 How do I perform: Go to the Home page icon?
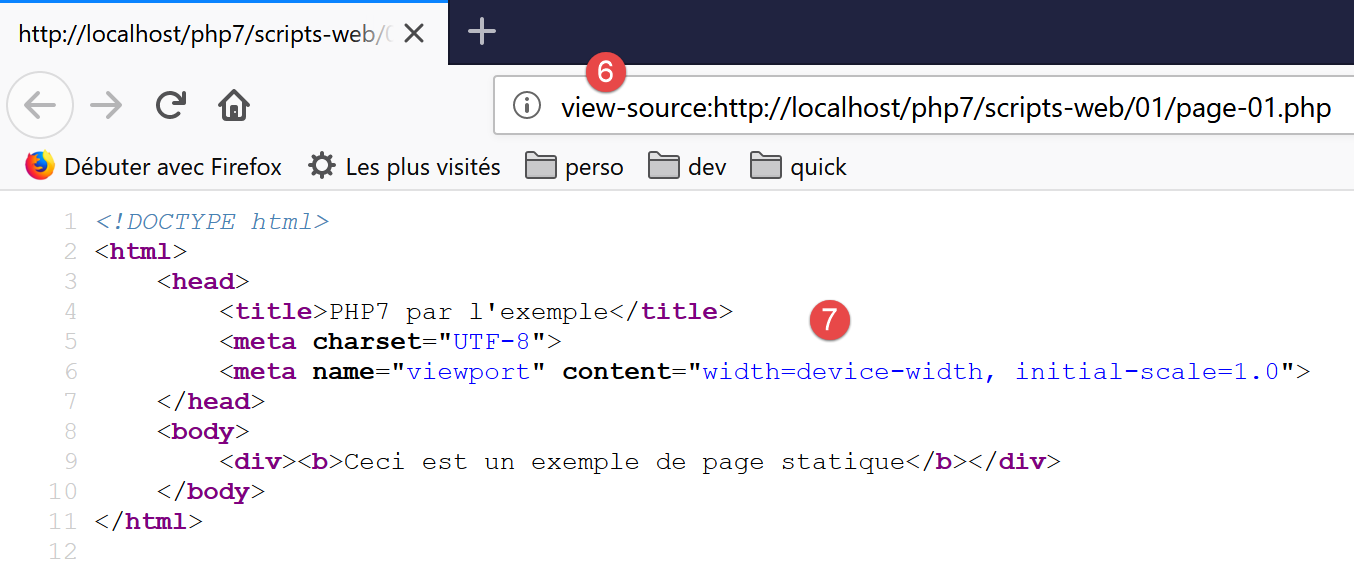(x=234, y=105)
